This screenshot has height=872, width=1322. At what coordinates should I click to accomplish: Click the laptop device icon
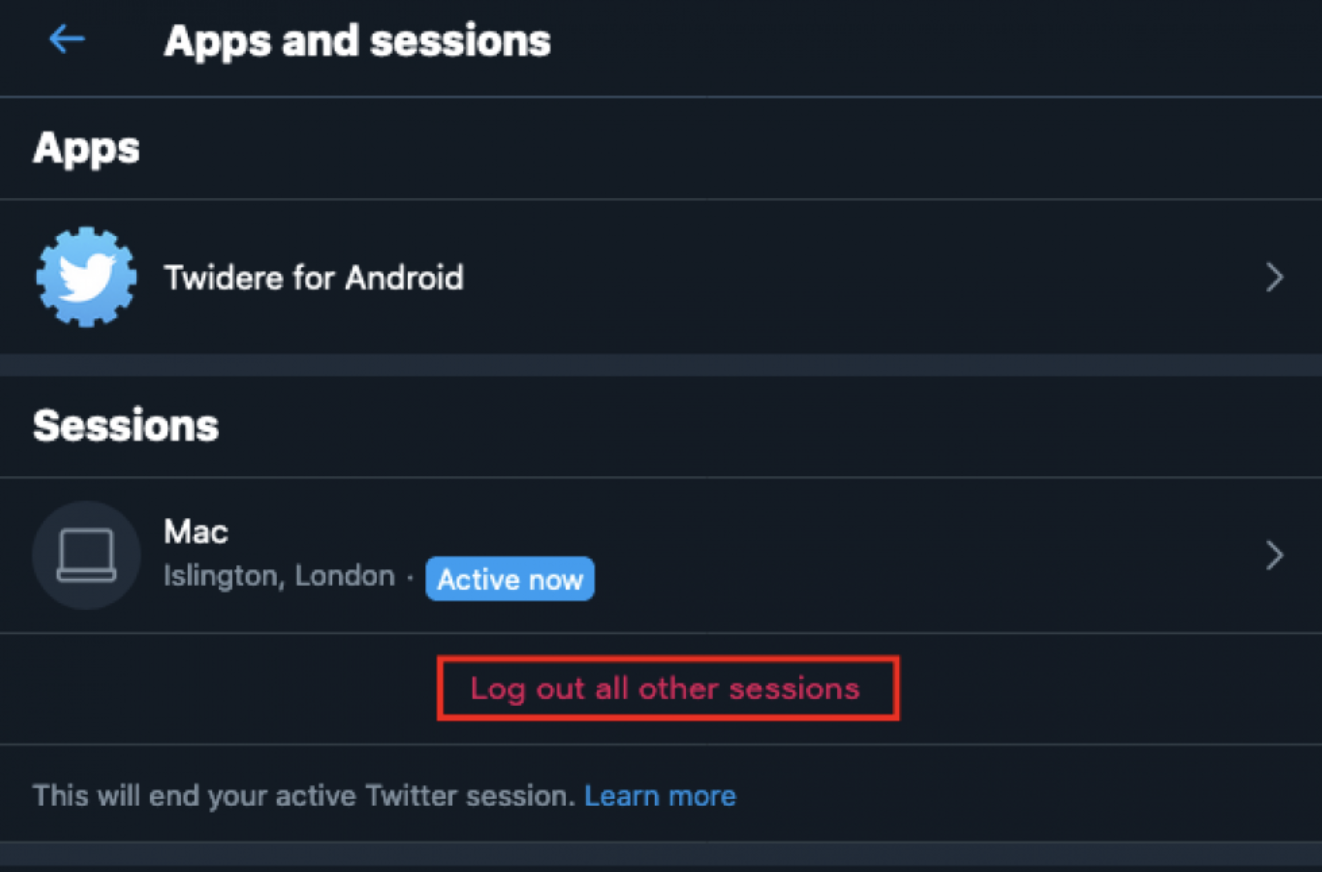click(x=86, y=555)
